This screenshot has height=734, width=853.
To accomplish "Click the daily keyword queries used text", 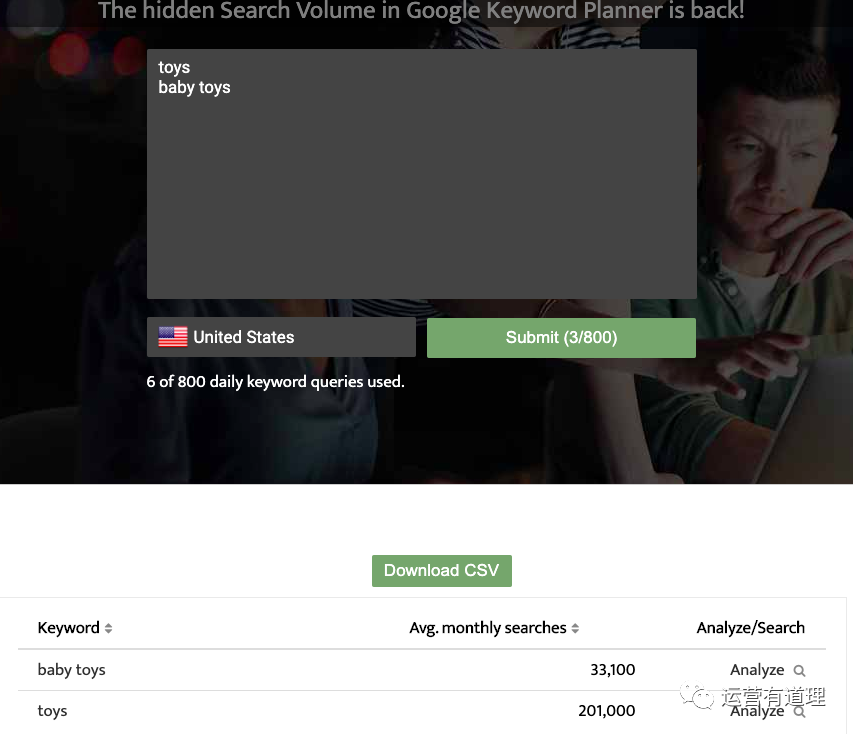I will (x=275, y=381).
